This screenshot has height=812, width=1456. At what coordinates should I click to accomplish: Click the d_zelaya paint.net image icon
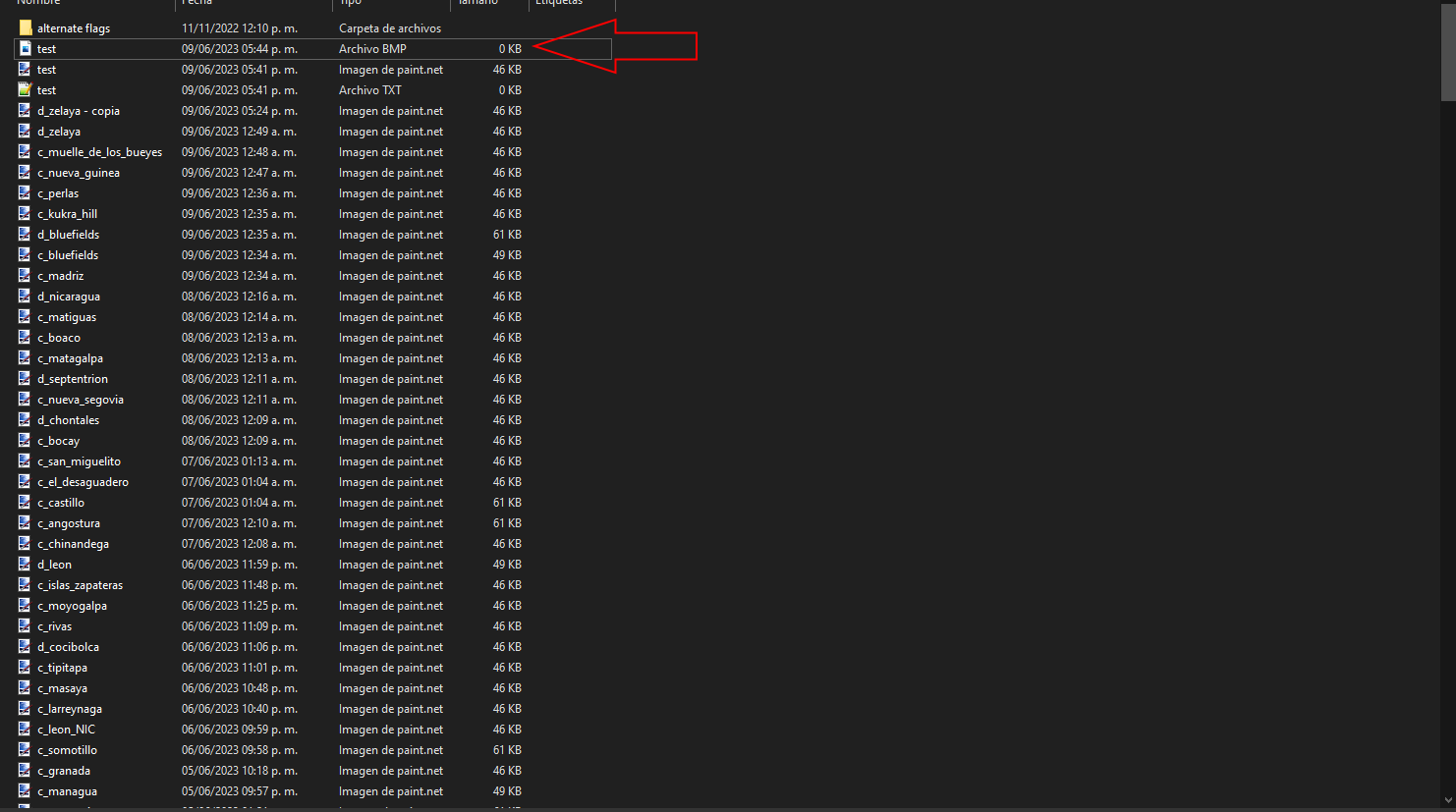pyautogui.click(x=24, y=131)
